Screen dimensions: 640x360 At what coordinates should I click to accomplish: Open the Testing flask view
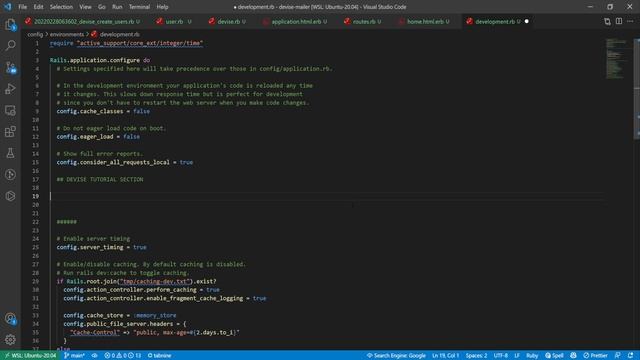pyautogui.click(x=10, y=153)
